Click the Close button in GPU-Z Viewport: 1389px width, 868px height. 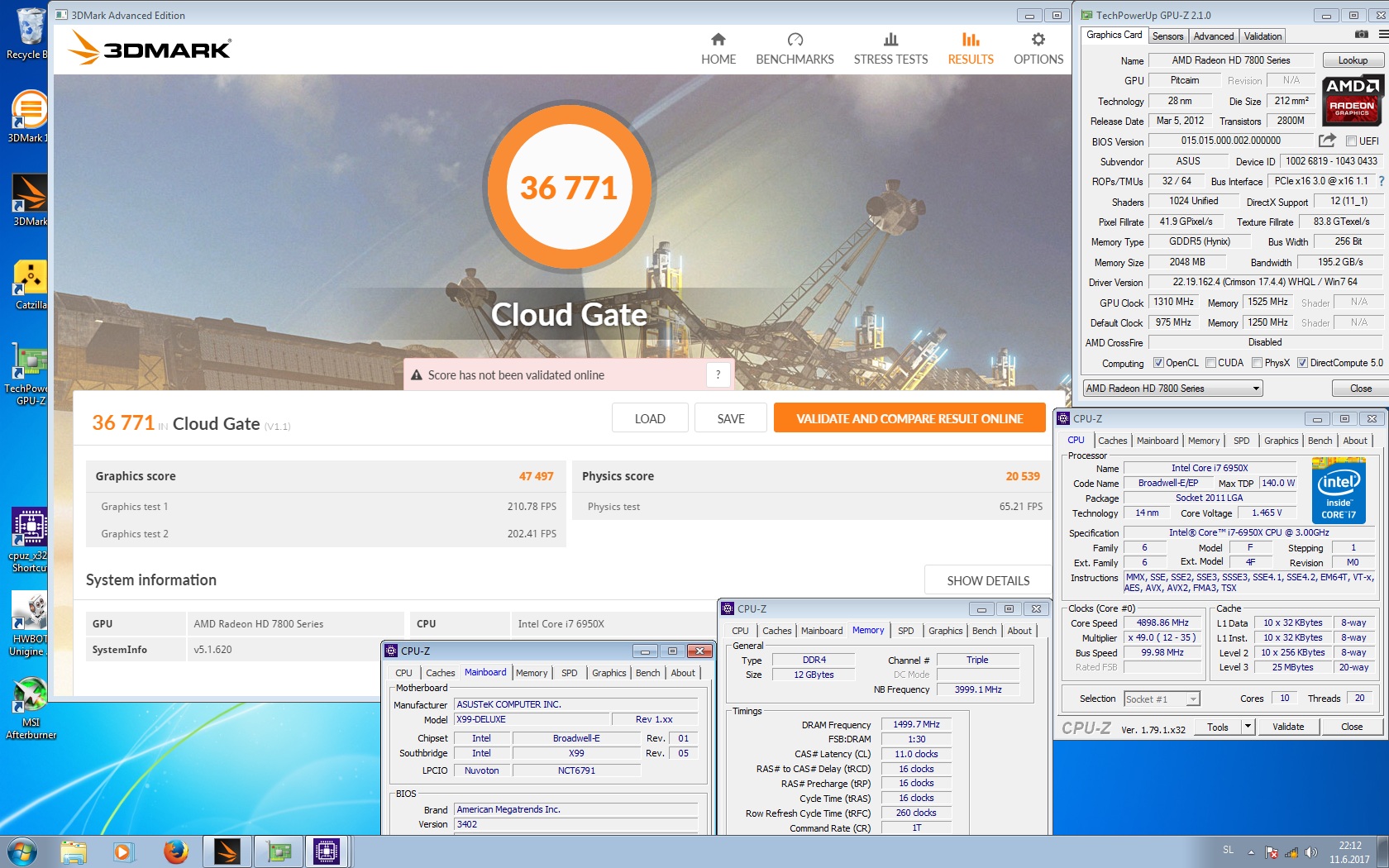[x=1360, y=389]
